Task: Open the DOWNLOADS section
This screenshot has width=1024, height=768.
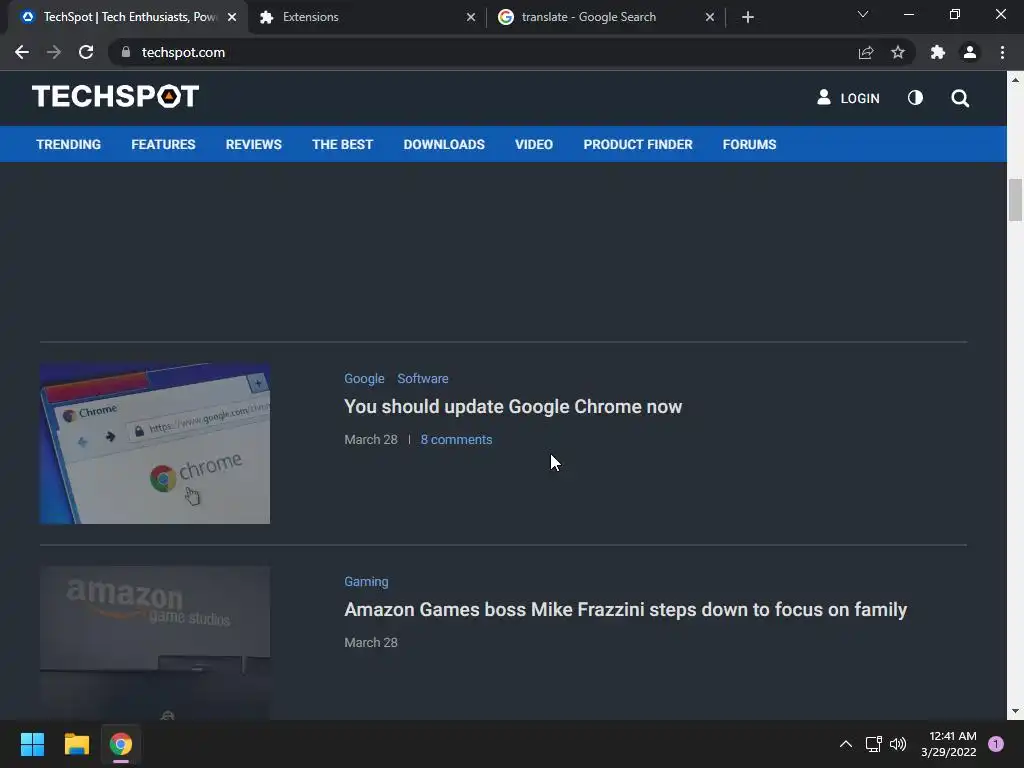Action: [x=444, y=144]
